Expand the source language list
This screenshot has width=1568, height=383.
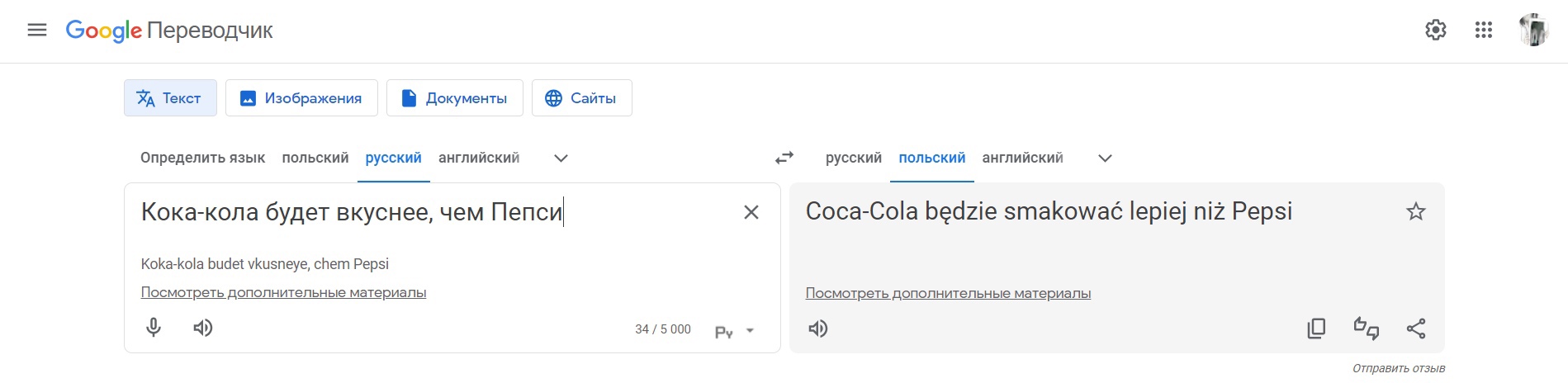click(x=561, y=158)
